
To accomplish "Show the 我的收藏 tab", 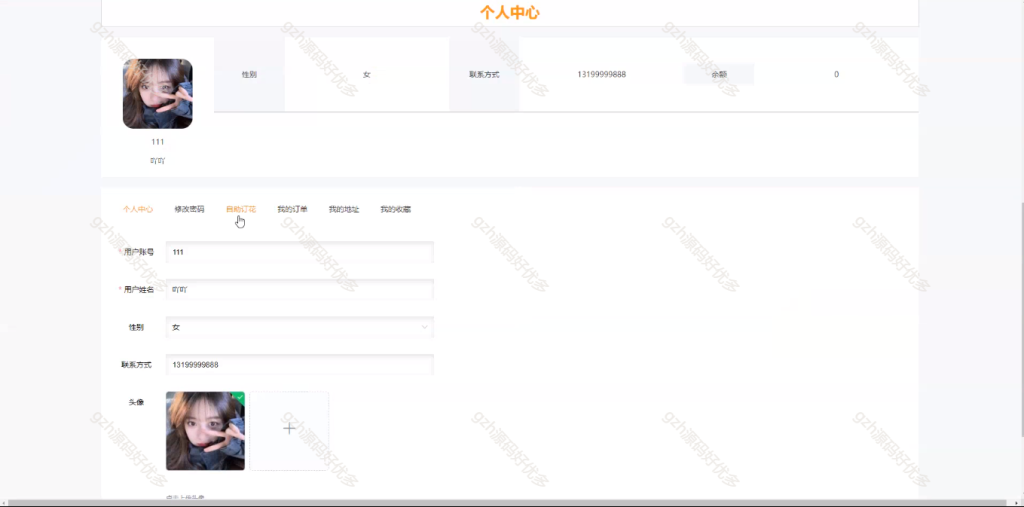I will pos(396,209).
